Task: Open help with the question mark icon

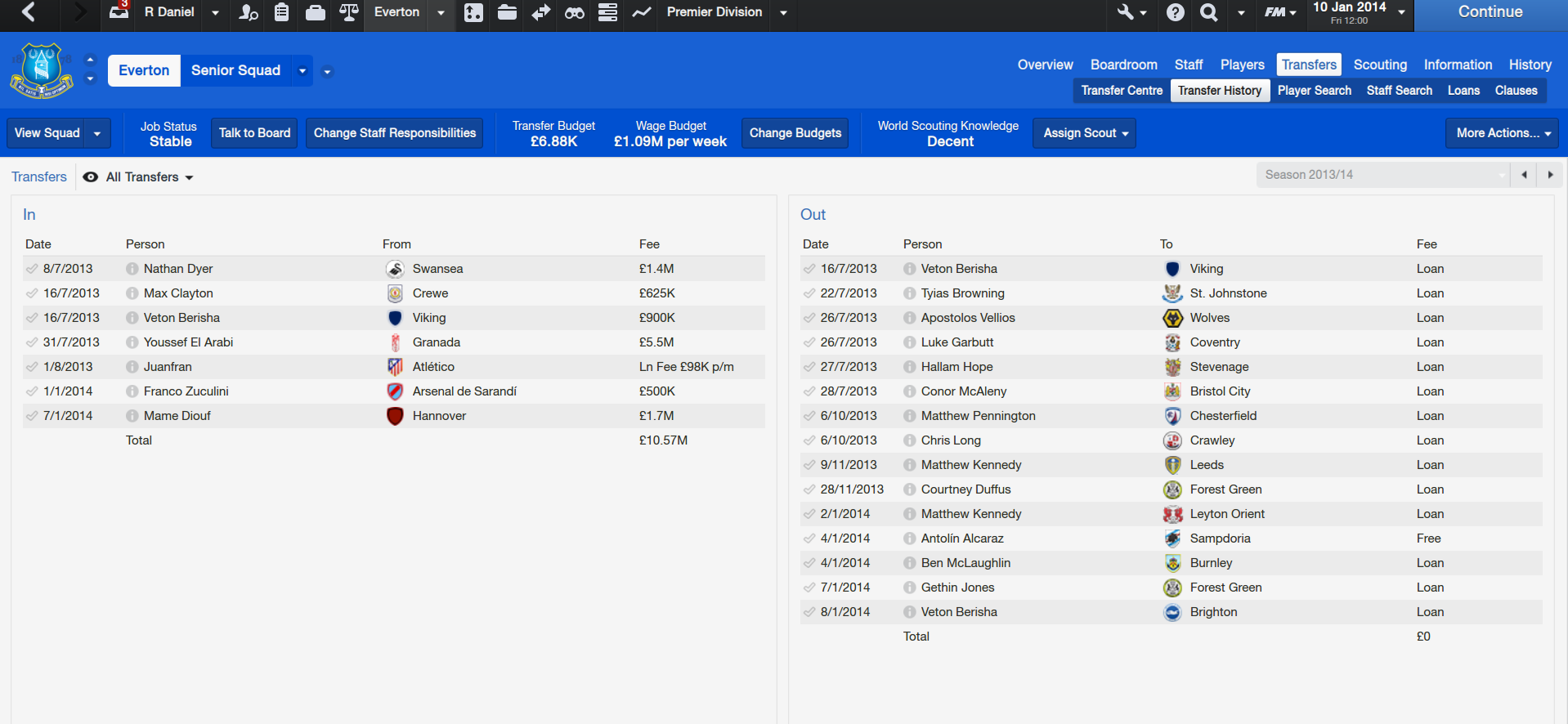Action: (x=1175, y=12)
